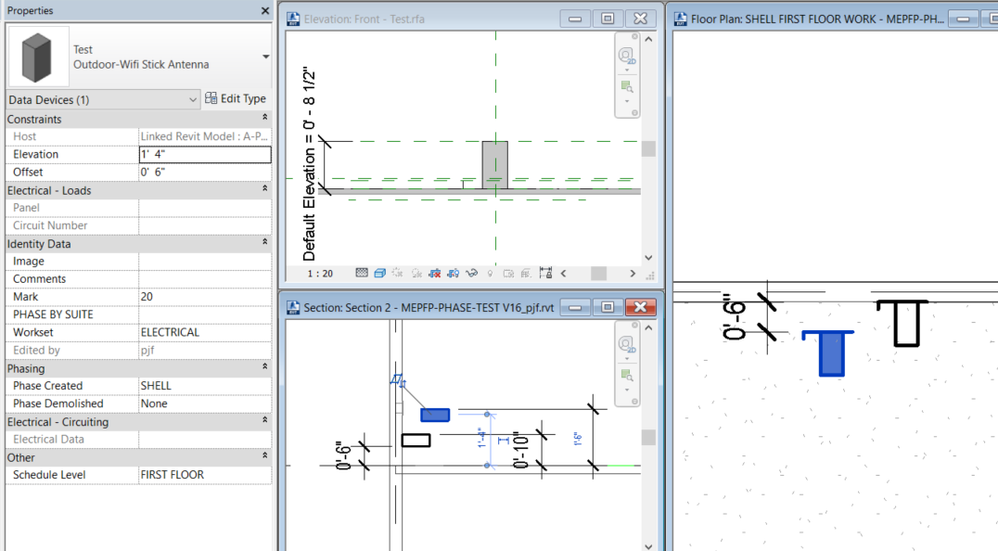Click the Default Elevation dimension text
The image size is (998, 551).
[309, 164]
